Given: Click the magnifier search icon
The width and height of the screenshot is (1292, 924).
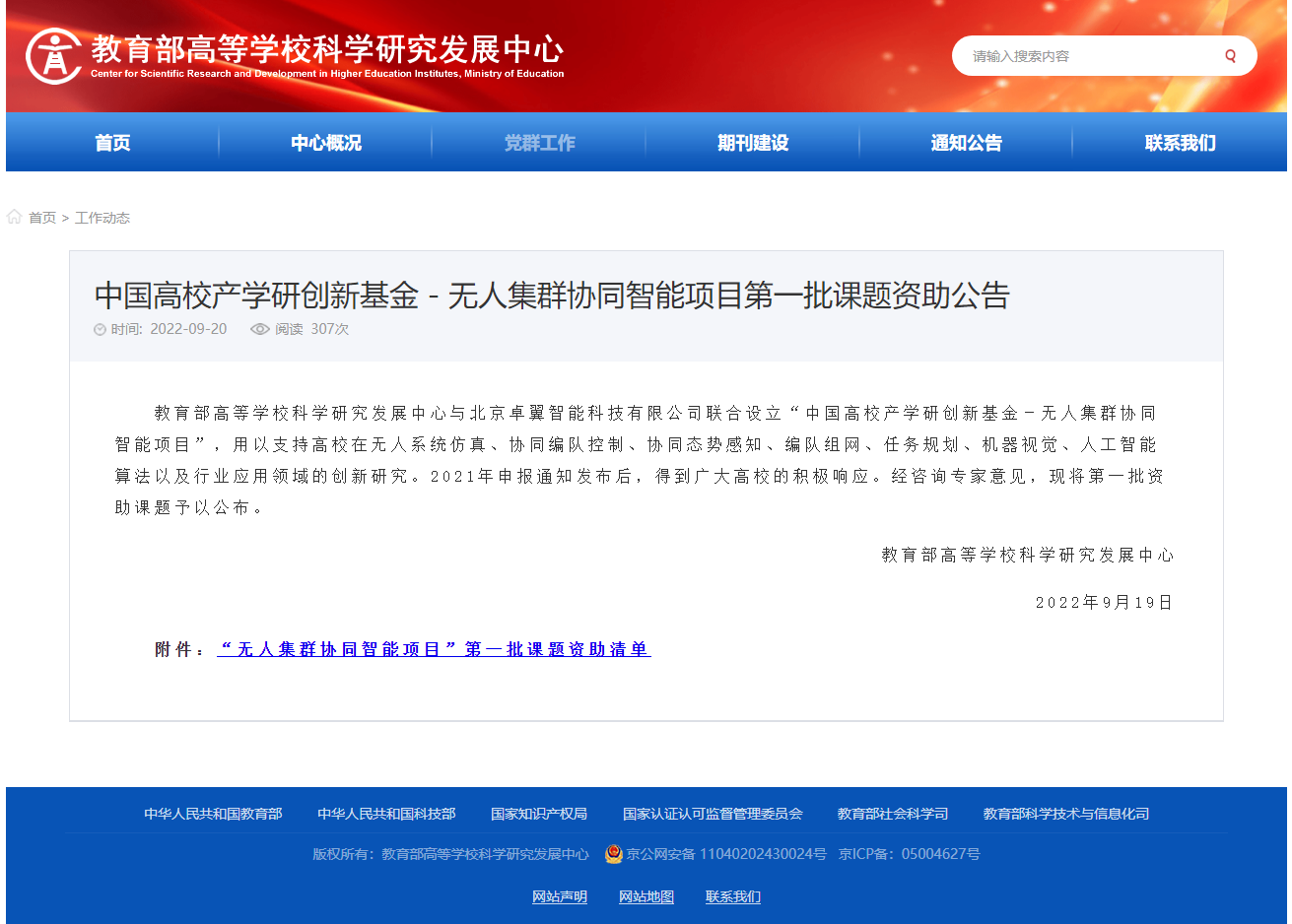Looking at the screenshot, I should [1230, 56].
